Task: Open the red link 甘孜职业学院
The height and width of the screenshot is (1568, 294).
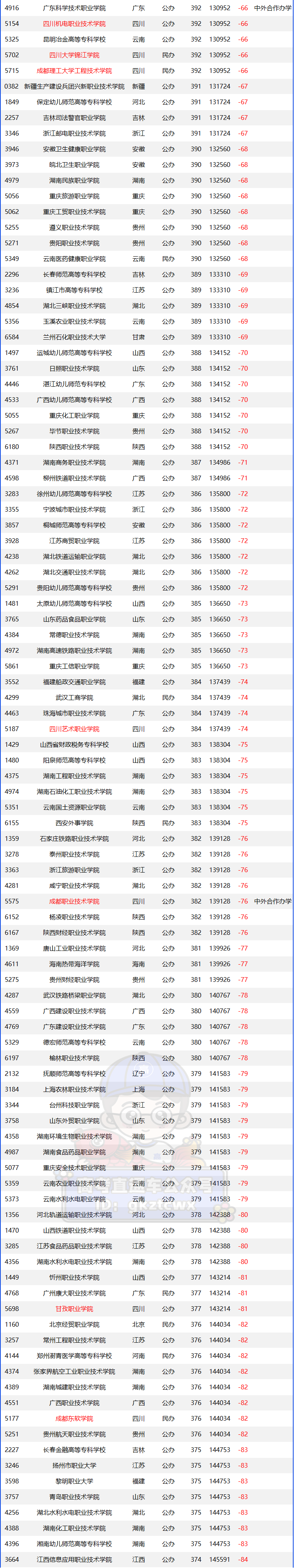Action: click(74, 1308)
